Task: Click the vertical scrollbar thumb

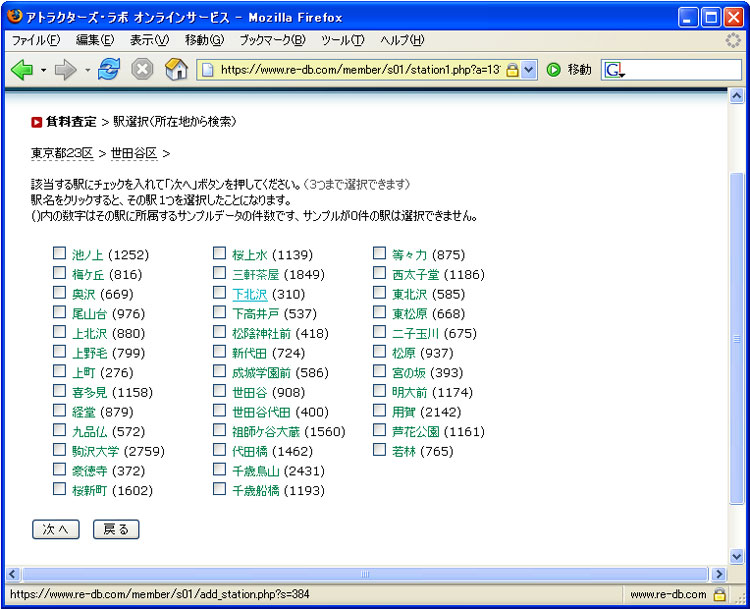Action: click(x=737, y=338)
